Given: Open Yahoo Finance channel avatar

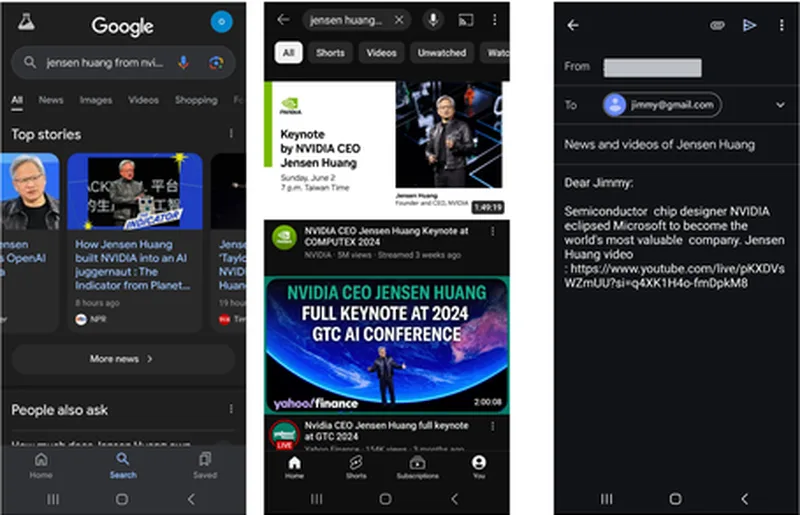Looking at the screenshot, I should (284, 434).
